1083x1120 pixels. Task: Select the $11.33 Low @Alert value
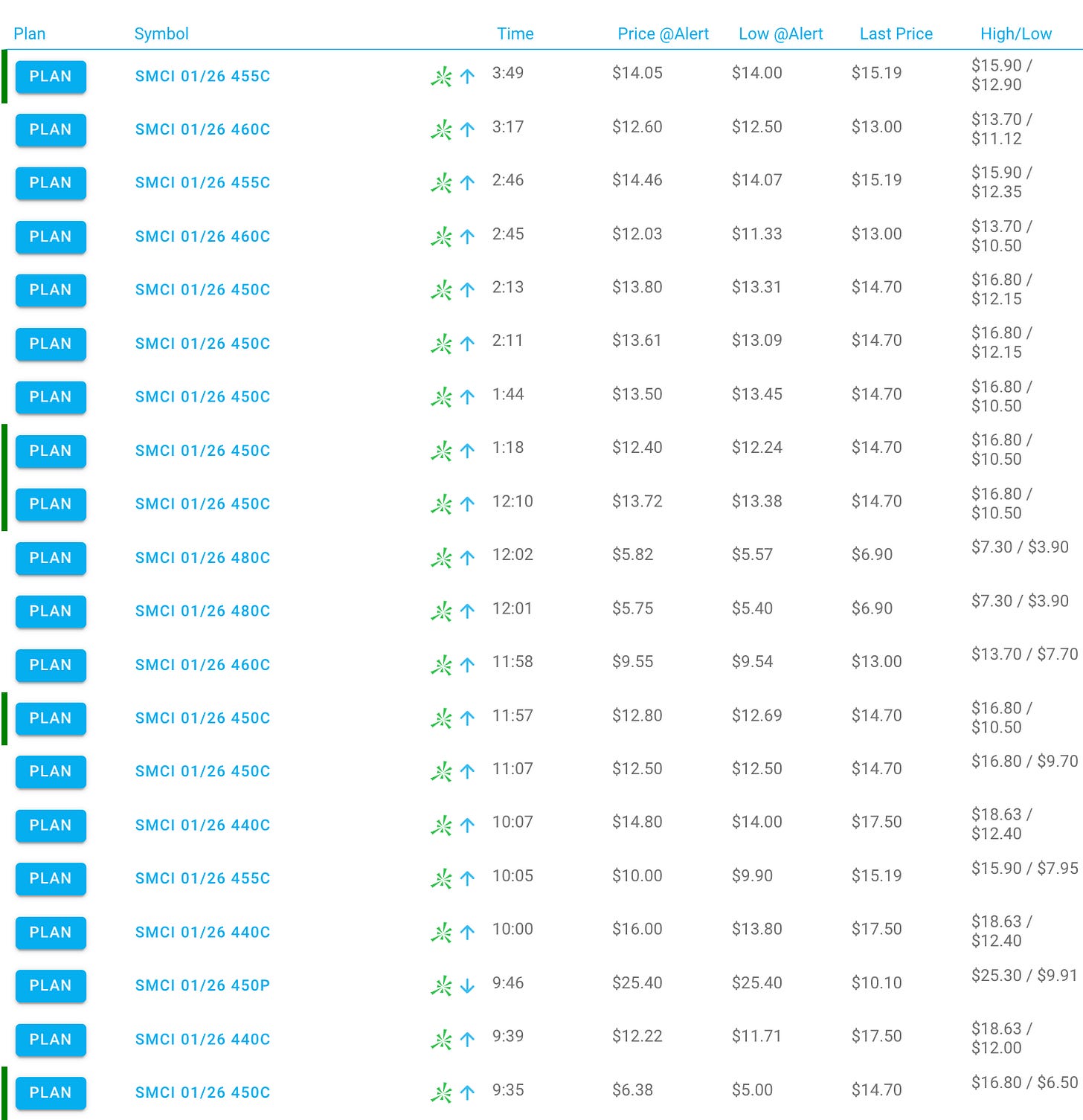coord(757,234)
